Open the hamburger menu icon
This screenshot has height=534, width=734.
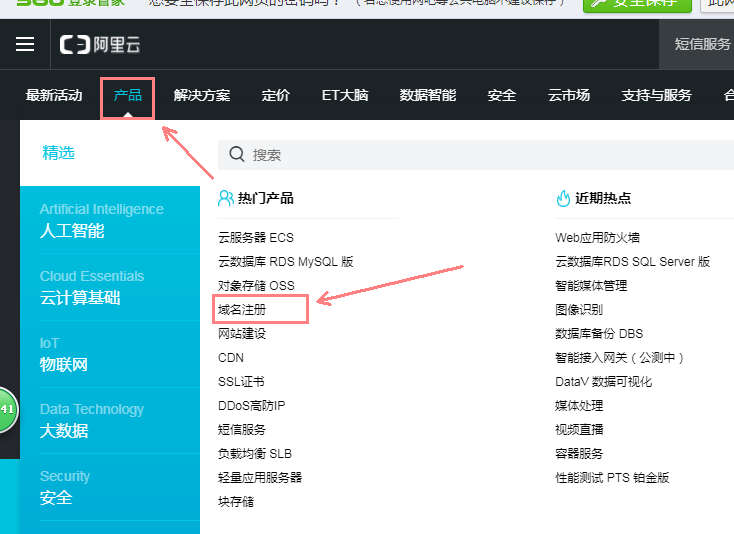click(25, 44)
